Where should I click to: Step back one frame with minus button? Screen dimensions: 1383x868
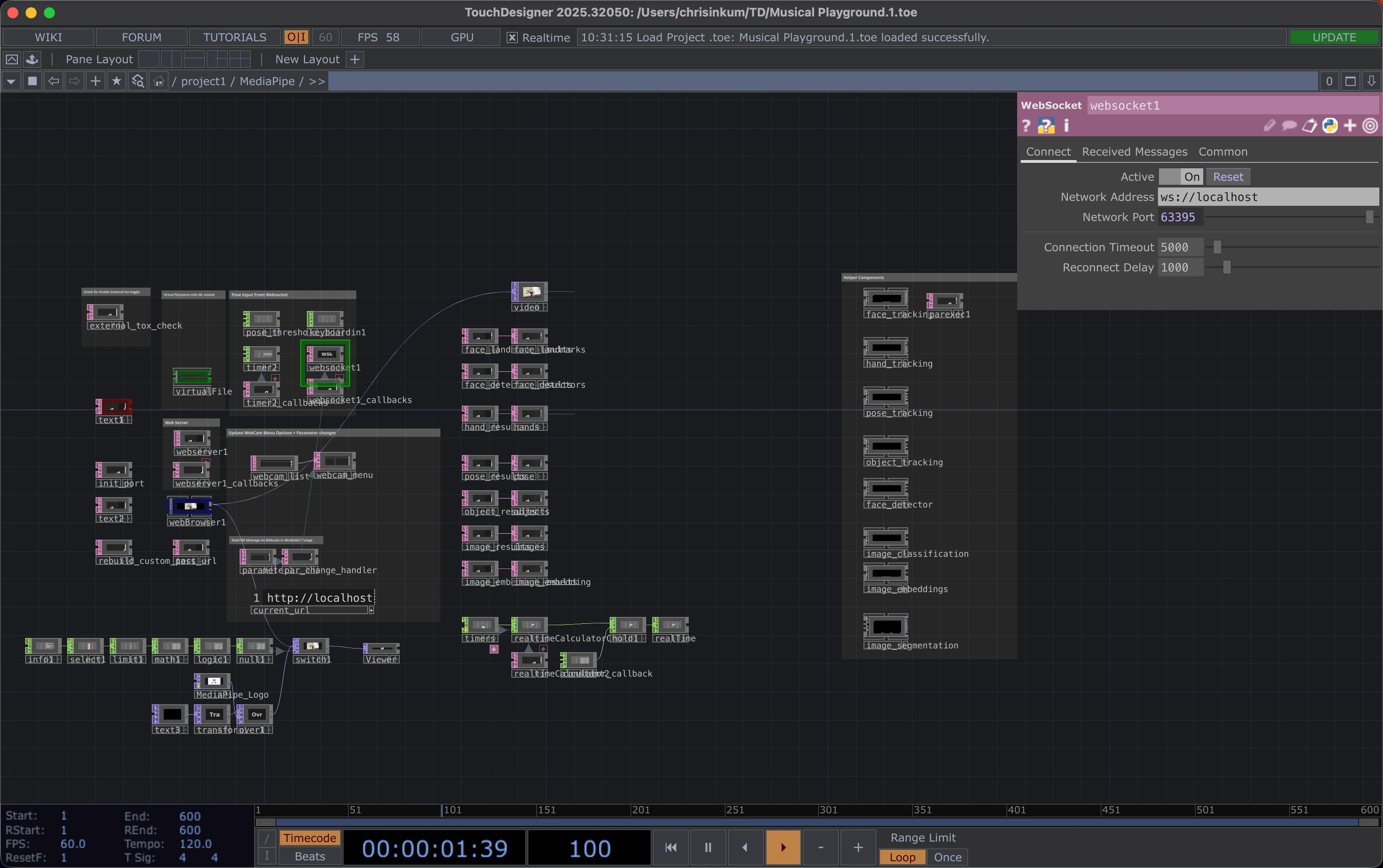pyautogui.click(x=820, y=847)
